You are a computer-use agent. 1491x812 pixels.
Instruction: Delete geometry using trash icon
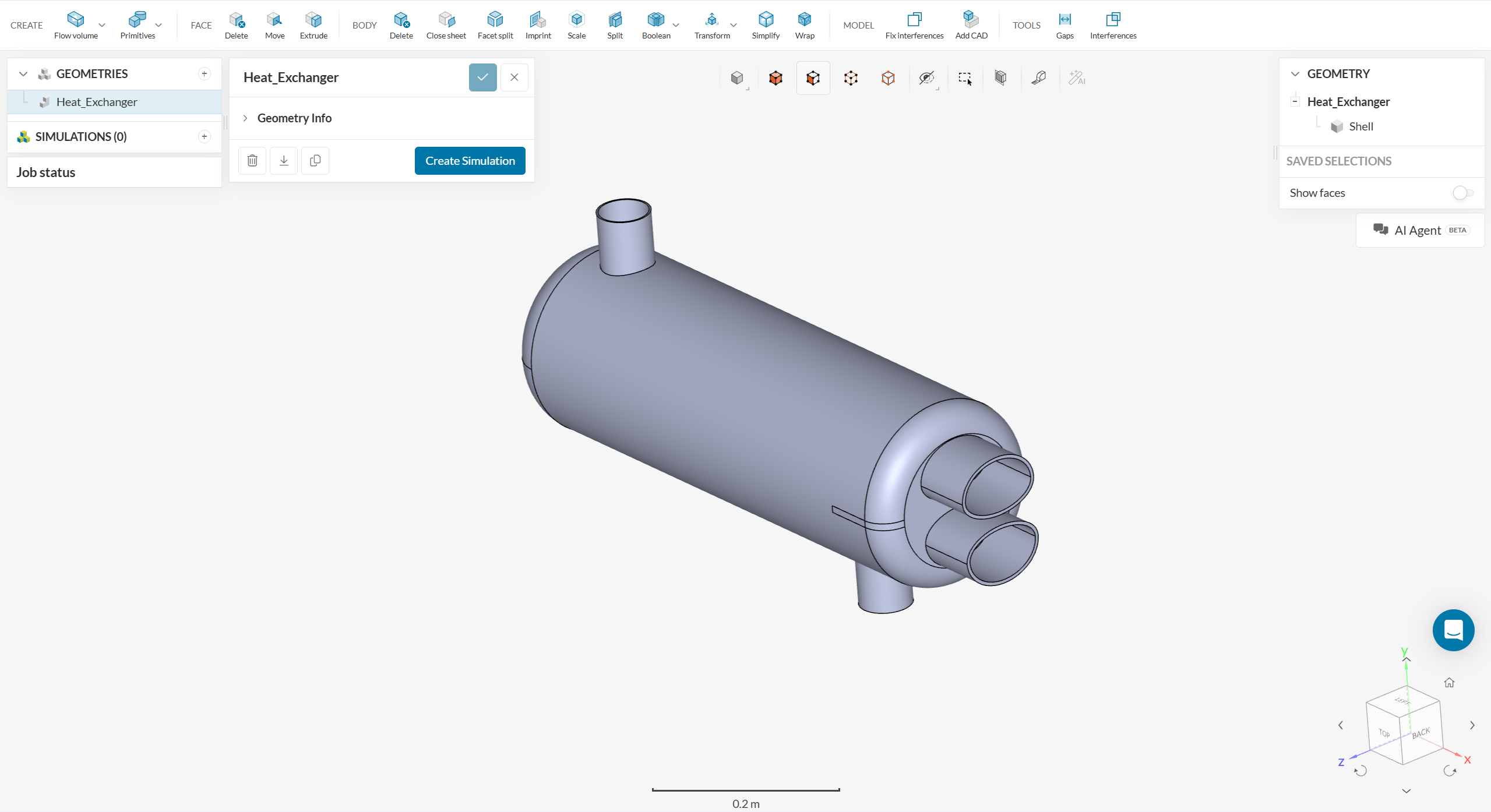click(x=252, y=161)
